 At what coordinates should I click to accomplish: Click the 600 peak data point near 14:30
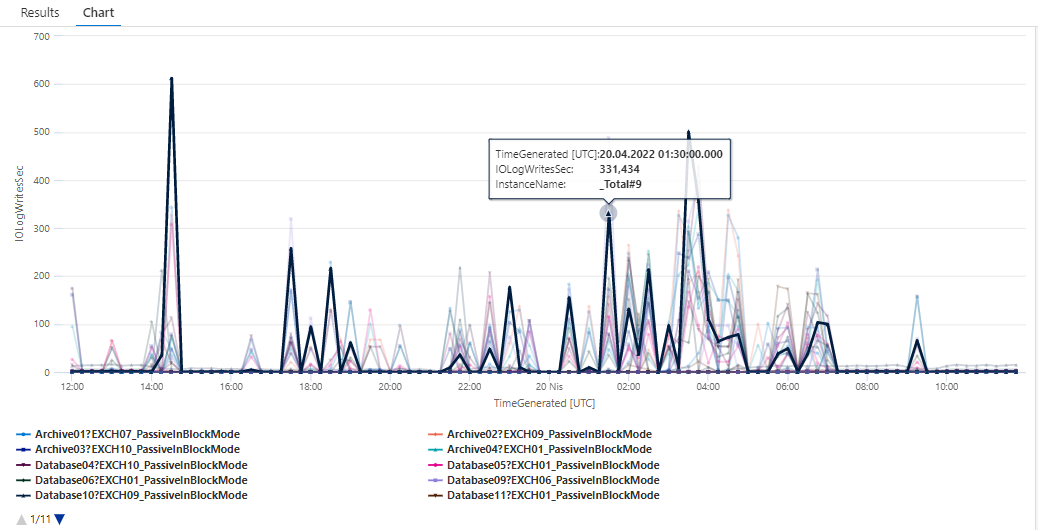click(x=171, y=79)
